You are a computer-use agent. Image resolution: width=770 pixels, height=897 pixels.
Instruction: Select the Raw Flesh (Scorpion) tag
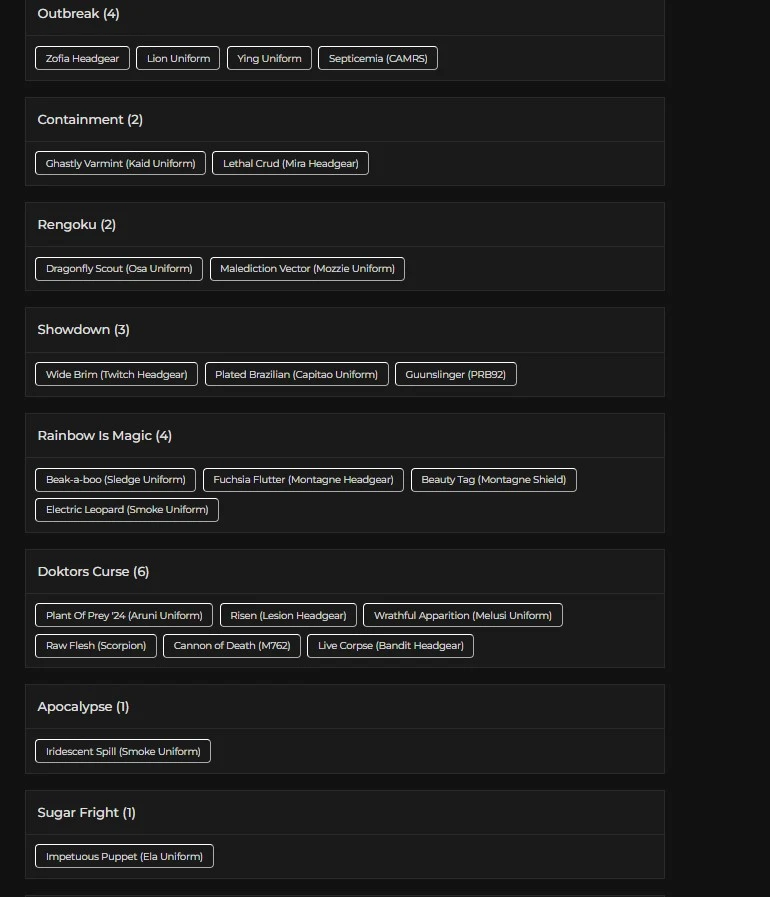click(95, 646)
